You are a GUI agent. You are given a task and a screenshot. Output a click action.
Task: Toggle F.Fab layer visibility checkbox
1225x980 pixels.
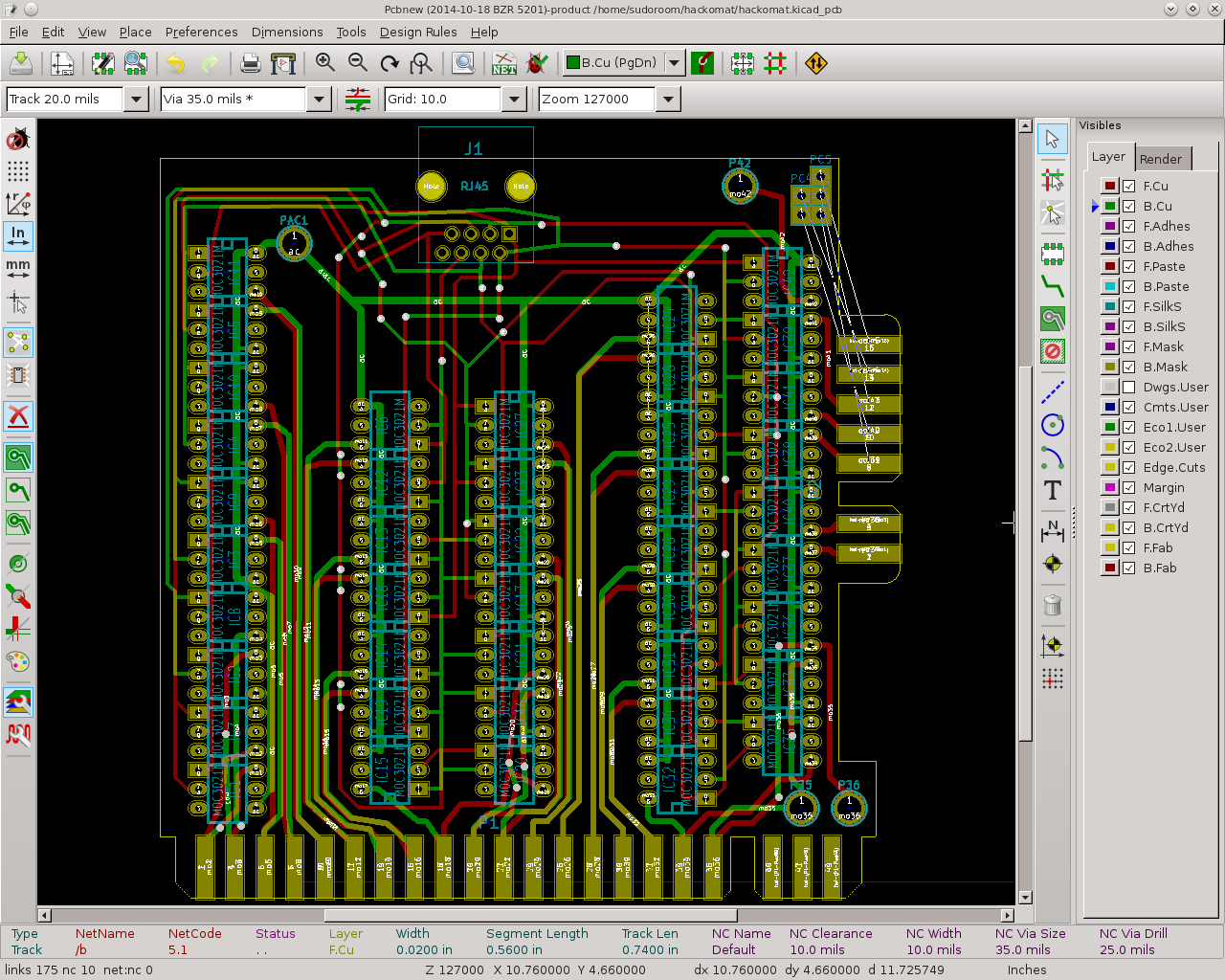click(1129, 547)
